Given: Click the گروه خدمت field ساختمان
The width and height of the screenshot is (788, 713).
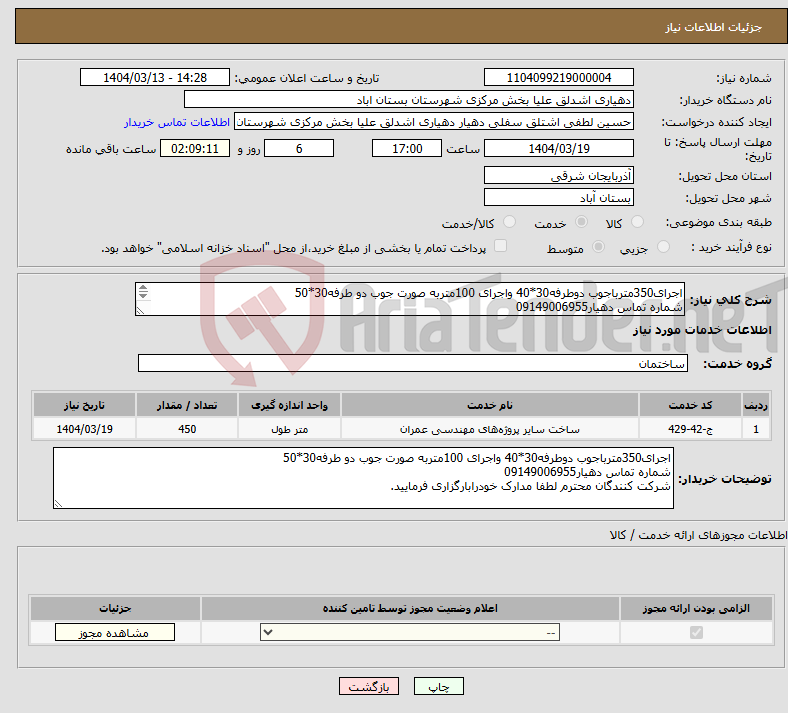Looking at the screenshot, I should click(413, 363).
